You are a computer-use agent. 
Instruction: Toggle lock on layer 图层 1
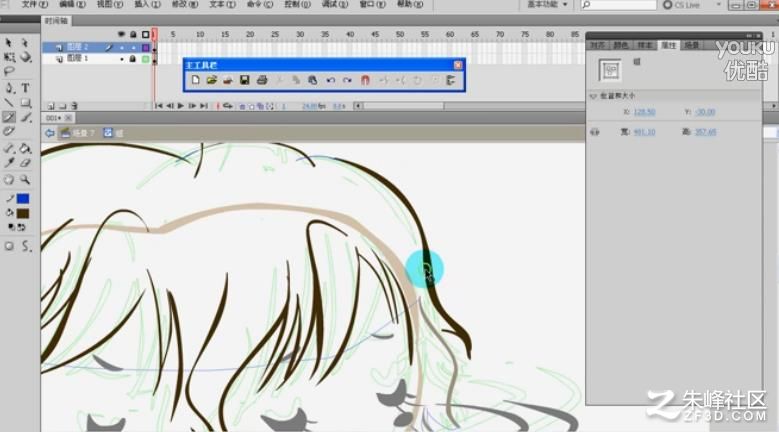pyautogui.click(x=133, y=59)
